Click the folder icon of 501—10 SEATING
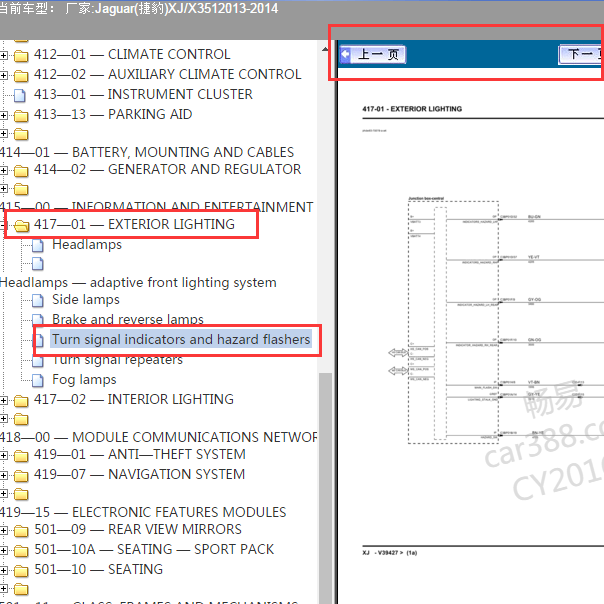604x604 pixels. click(21, 570)
